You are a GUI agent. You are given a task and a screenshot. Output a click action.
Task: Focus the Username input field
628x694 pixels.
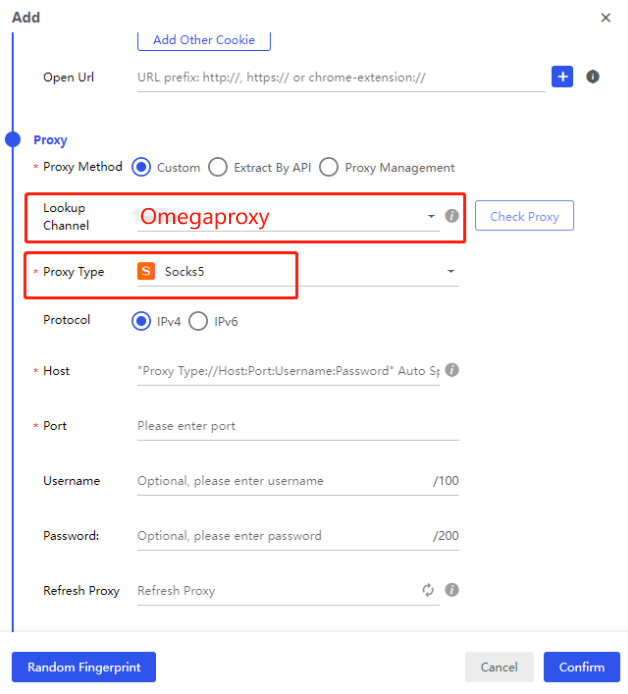(x=298, y=481)
